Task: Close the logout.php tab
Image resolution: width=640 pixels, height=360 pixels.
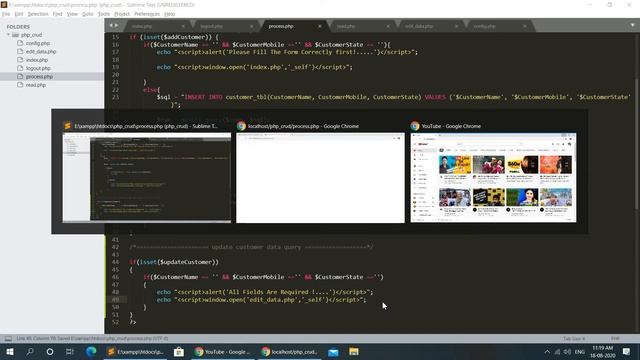Action: coord(251,26)
